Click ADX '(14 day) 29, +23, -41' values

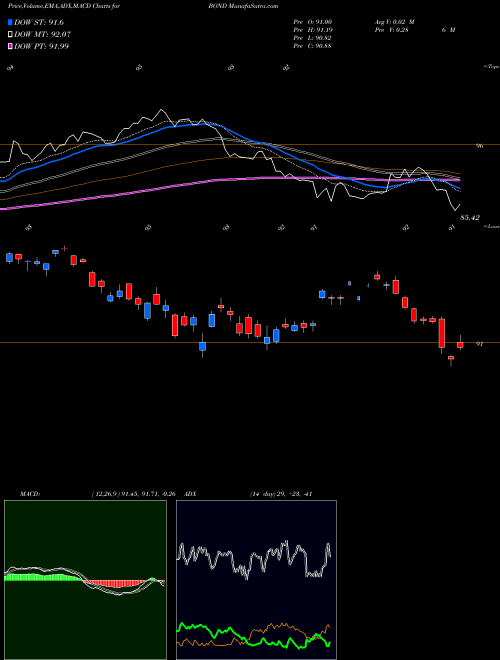point(280,494)
